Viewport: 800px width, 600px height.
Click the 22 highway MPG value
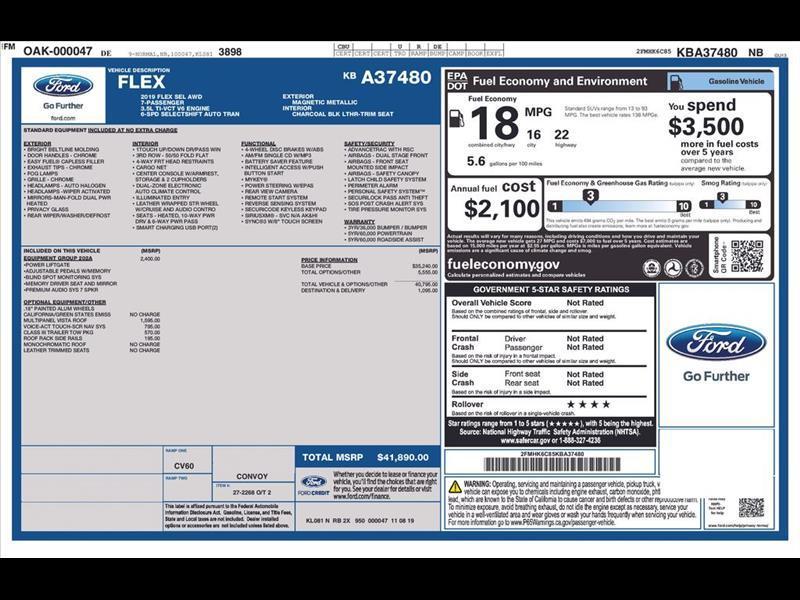pyautogui.click(x=561, y=135)
